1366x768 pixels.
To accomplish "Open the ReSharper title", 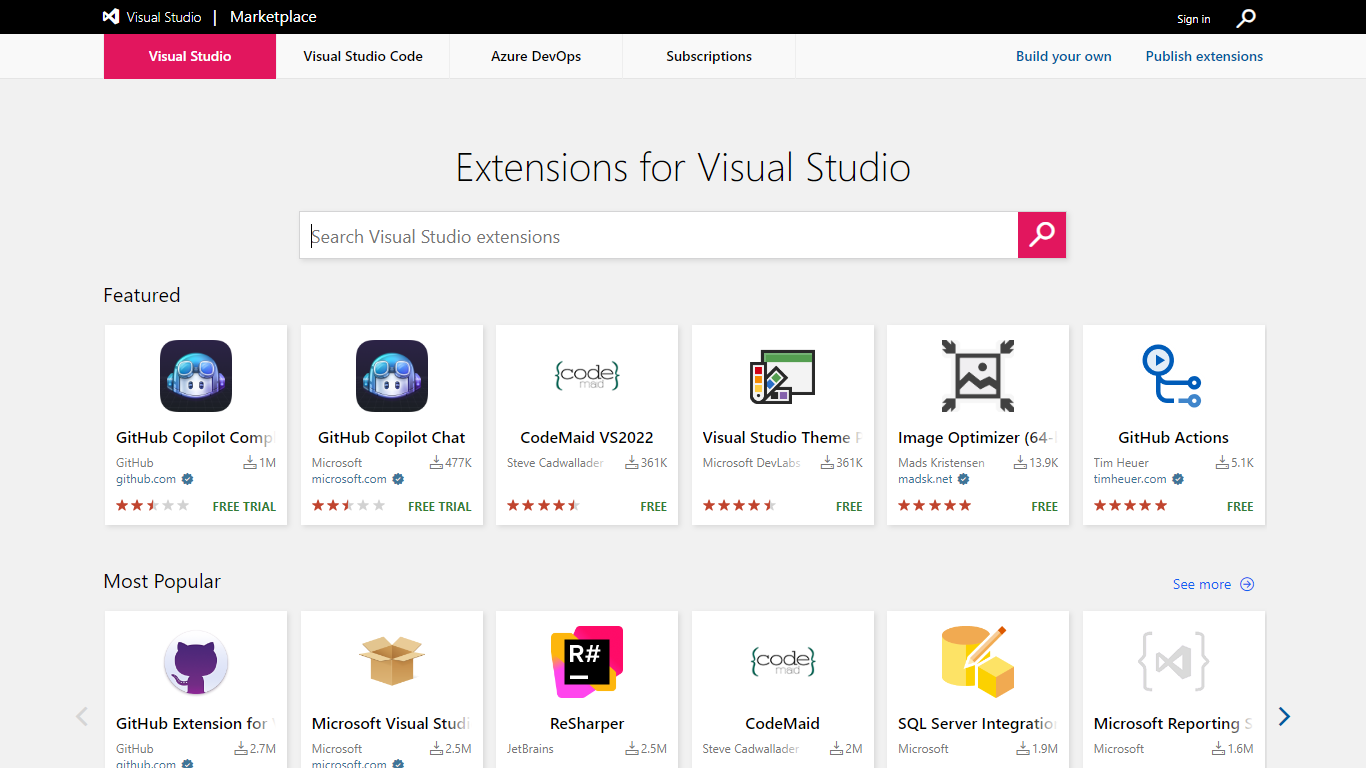I will coord(587,723).
